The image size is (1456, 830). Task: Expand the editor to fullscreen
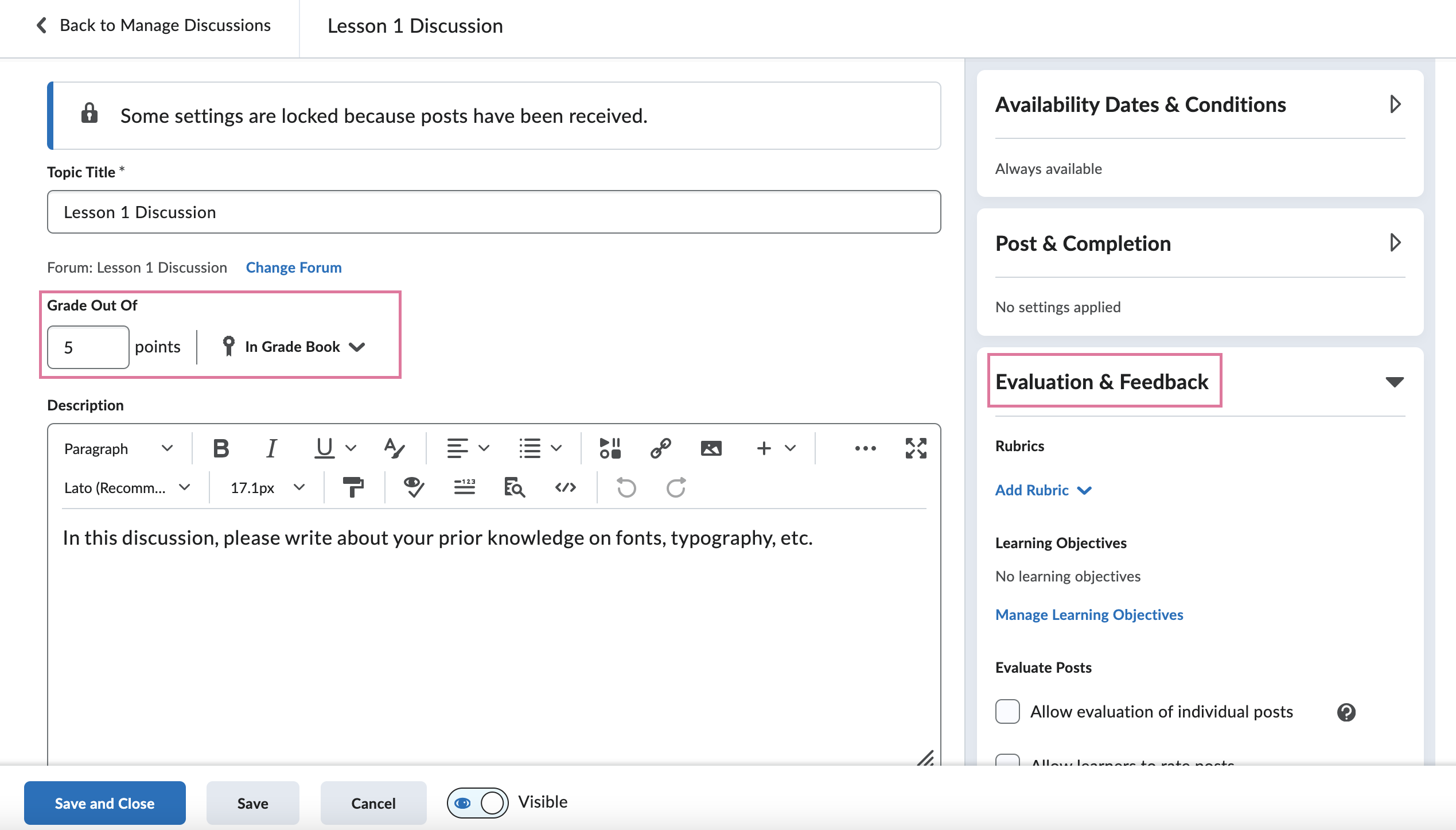(915, 448)
